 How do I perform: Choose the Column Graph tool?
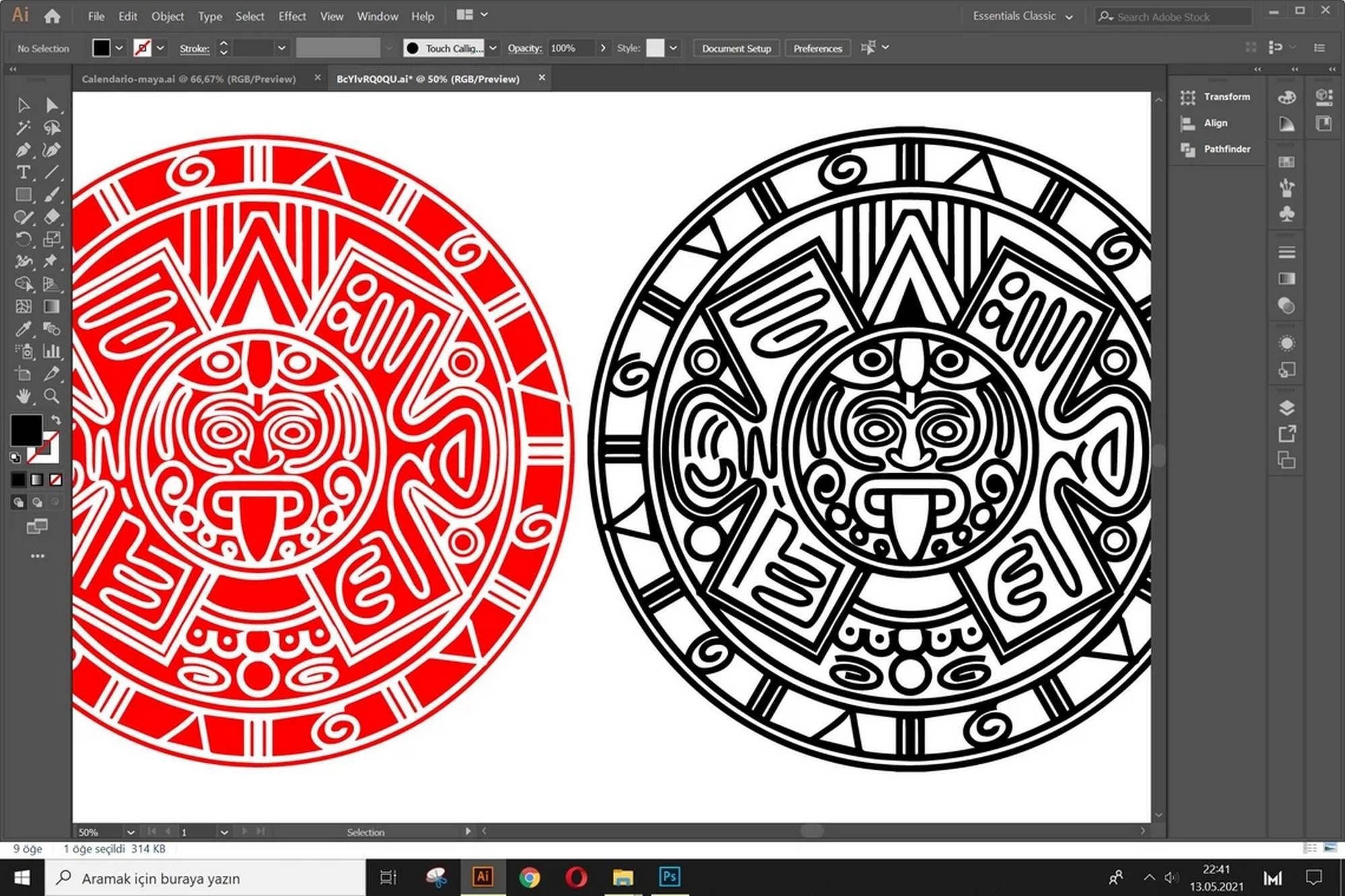51,351
